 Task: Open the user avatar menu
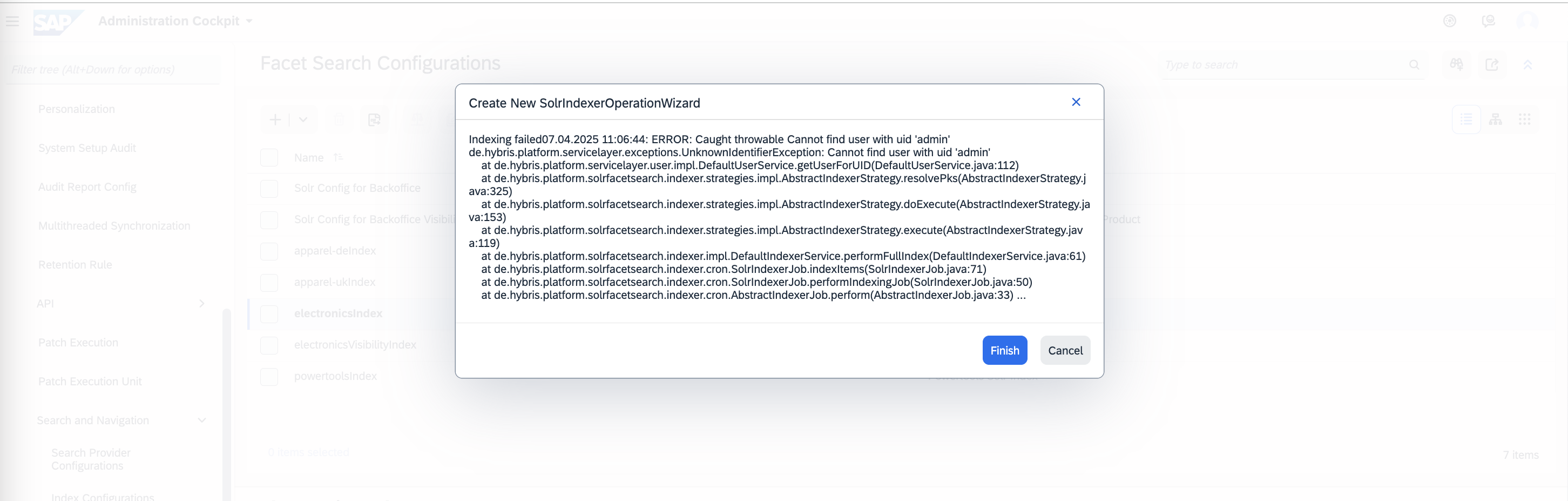(1526, 21)
